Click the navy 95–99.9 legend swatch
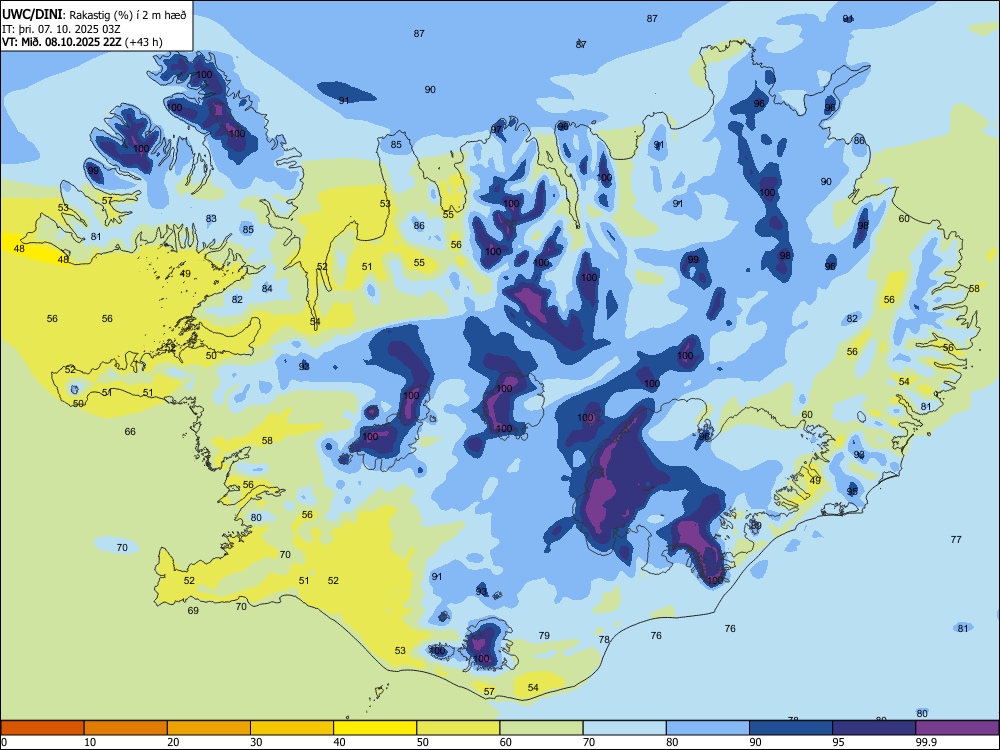 pyautogui.click(x=874, y=728)
